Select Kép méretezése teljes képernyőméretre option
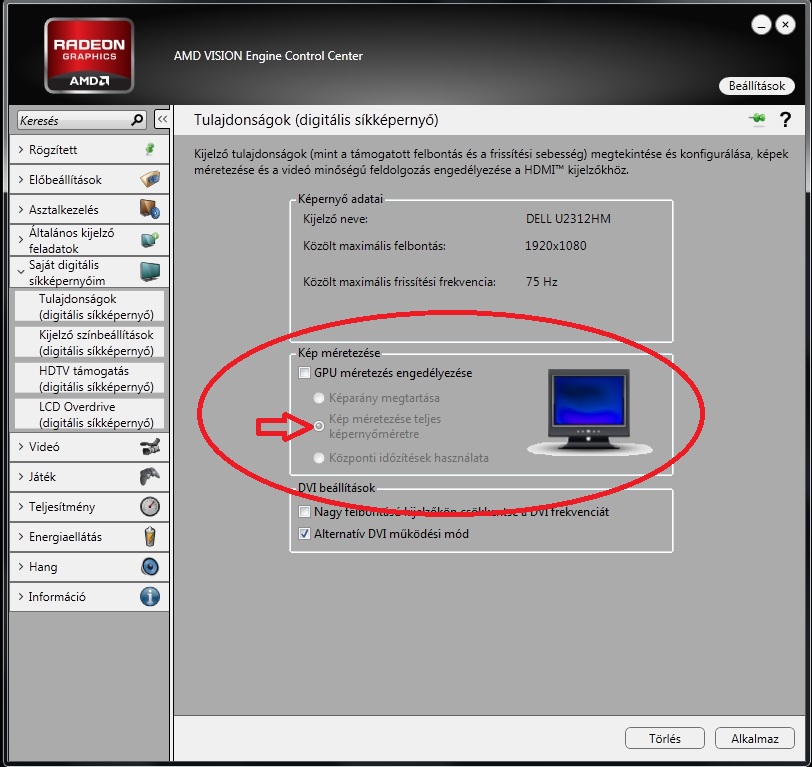 pyautogui.click(x=318, y=426)
